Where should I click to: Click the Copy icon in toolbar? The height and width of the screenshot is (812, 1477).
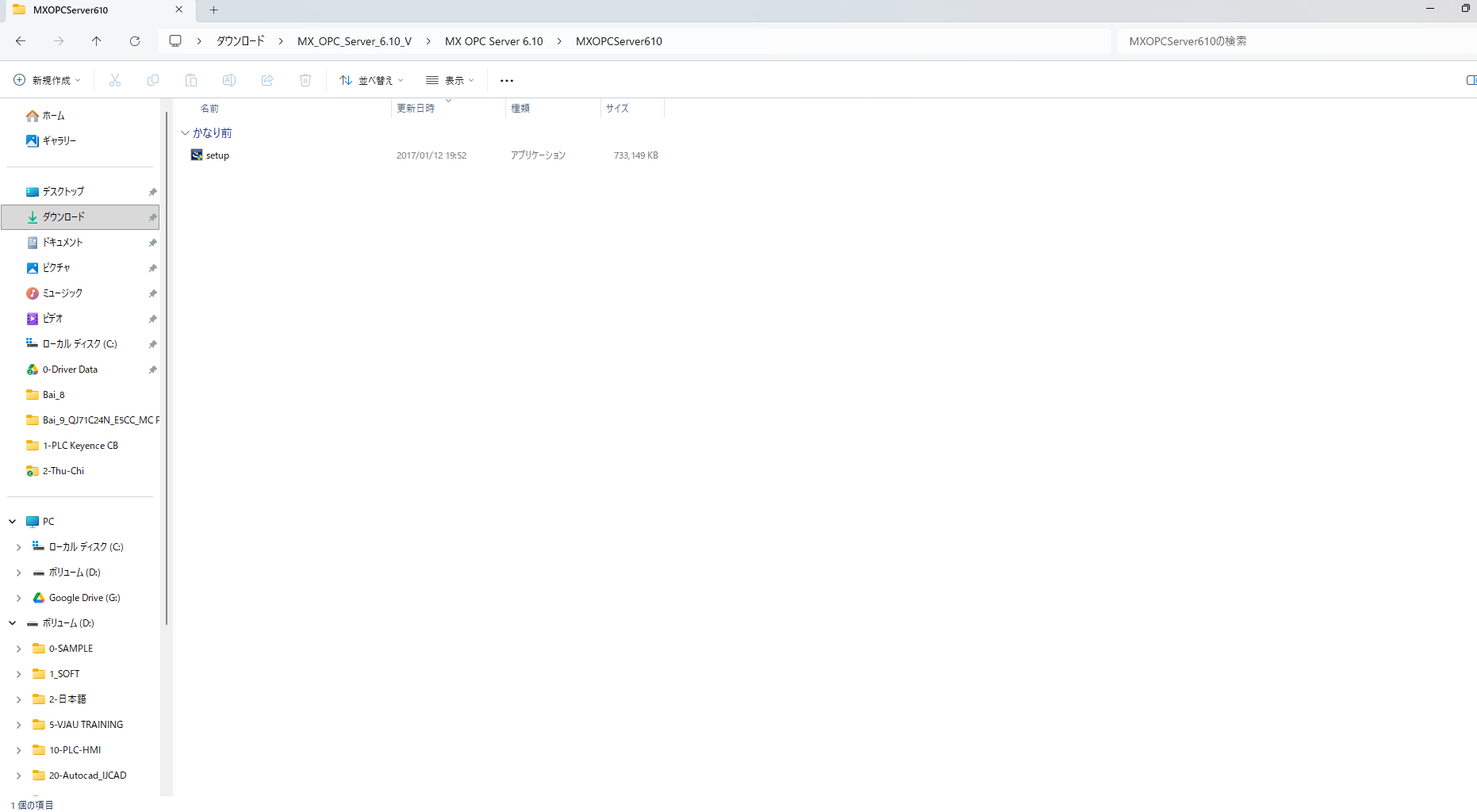point(153,80)
